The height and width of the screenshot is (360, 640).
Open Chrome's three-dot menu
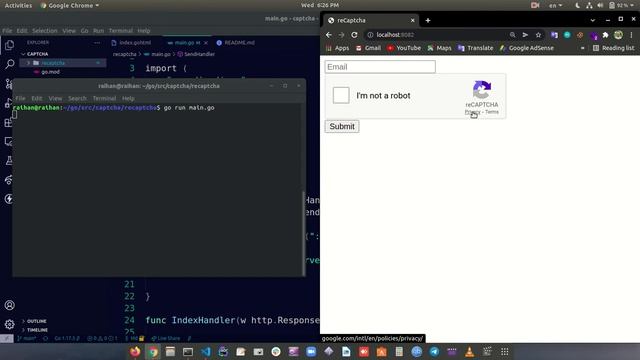(x=631, y=35)
